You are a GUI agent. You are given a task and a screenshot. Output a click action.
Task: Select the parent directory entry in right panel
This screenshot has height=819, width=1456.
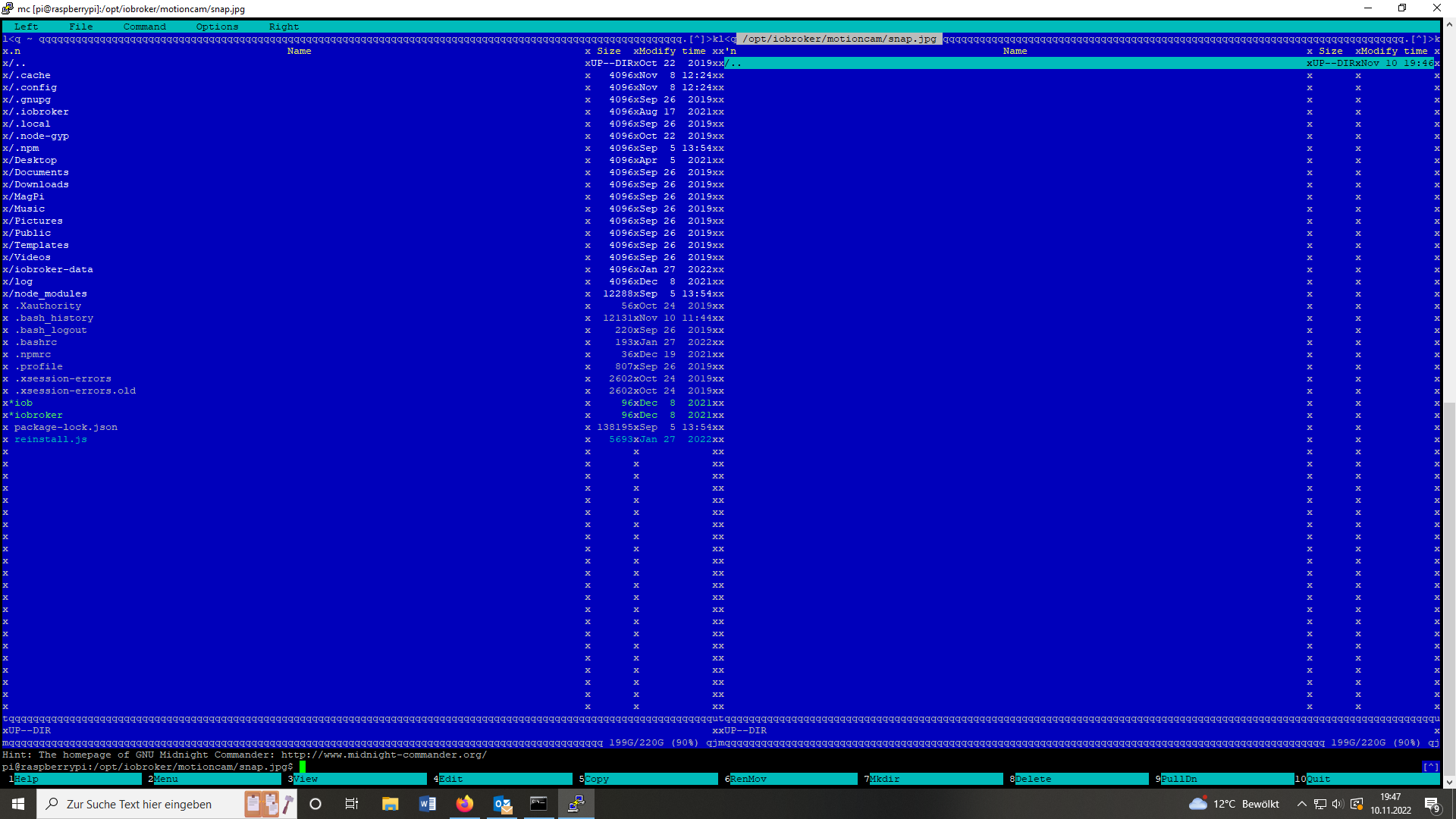pos(1080,63)
